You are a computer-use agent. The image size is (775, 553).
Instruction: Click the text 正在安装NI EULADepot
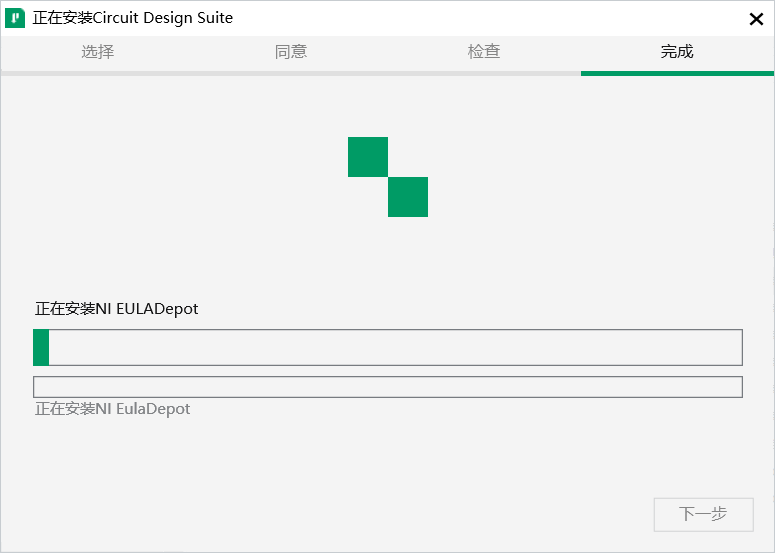(x=117, y=309)
